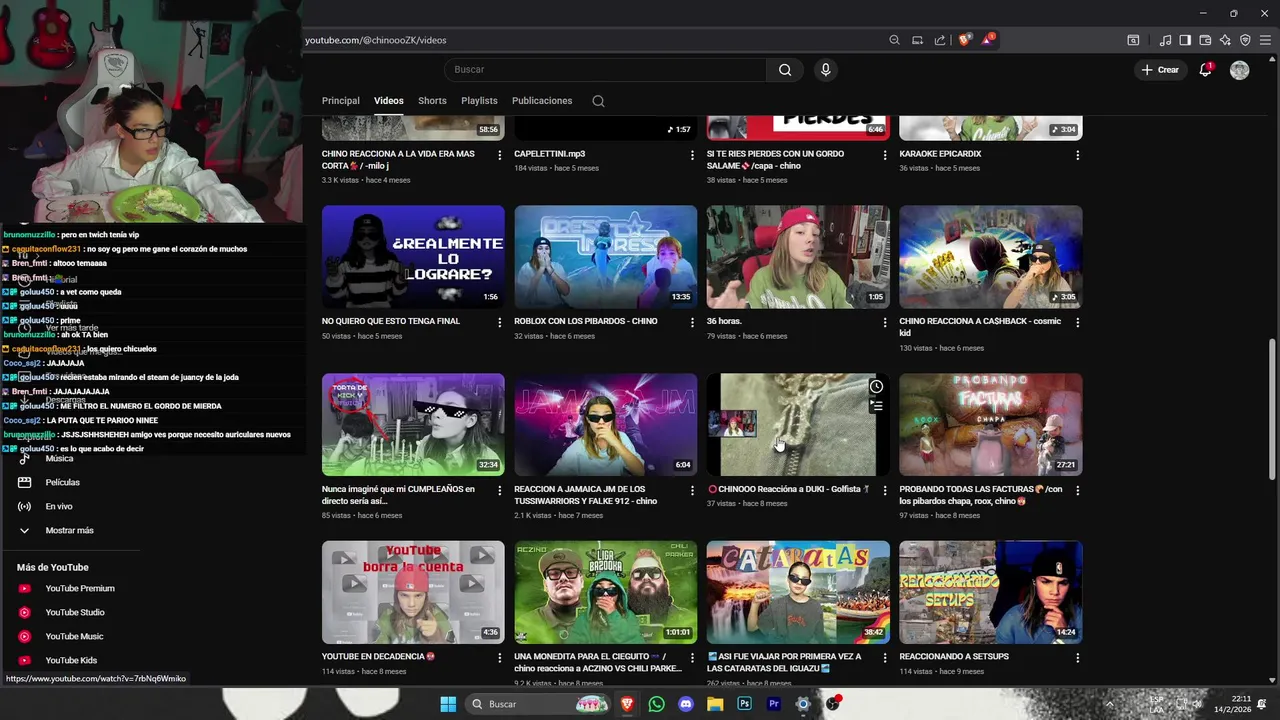The height and width of the screenshot is (720, 1280).
Task: Open Windows Start menu
Action: 448,704
